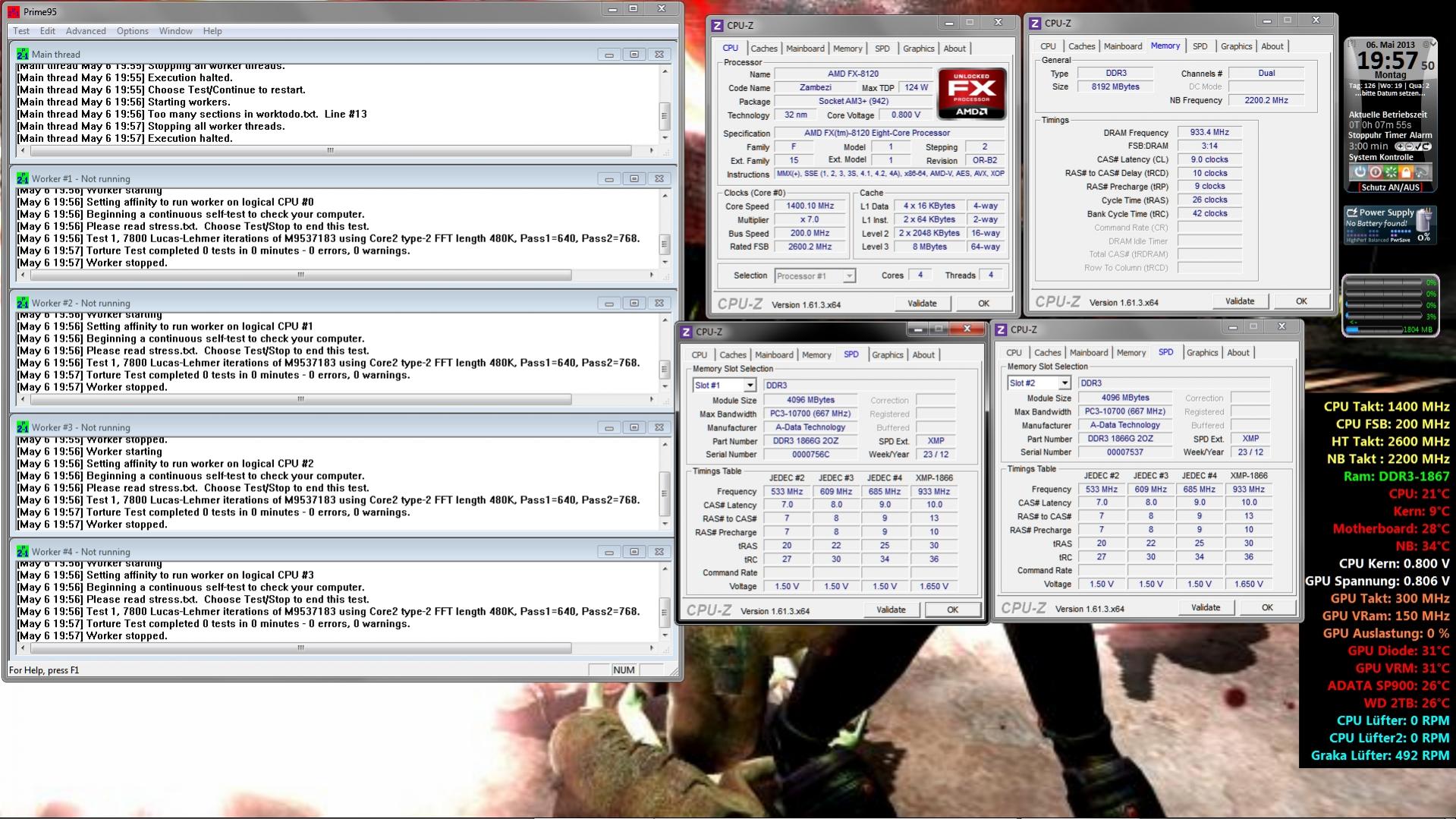Click the green standby icon in System Kontrolle
This screenshot has height=819, width=1456.
[1391, 172]
